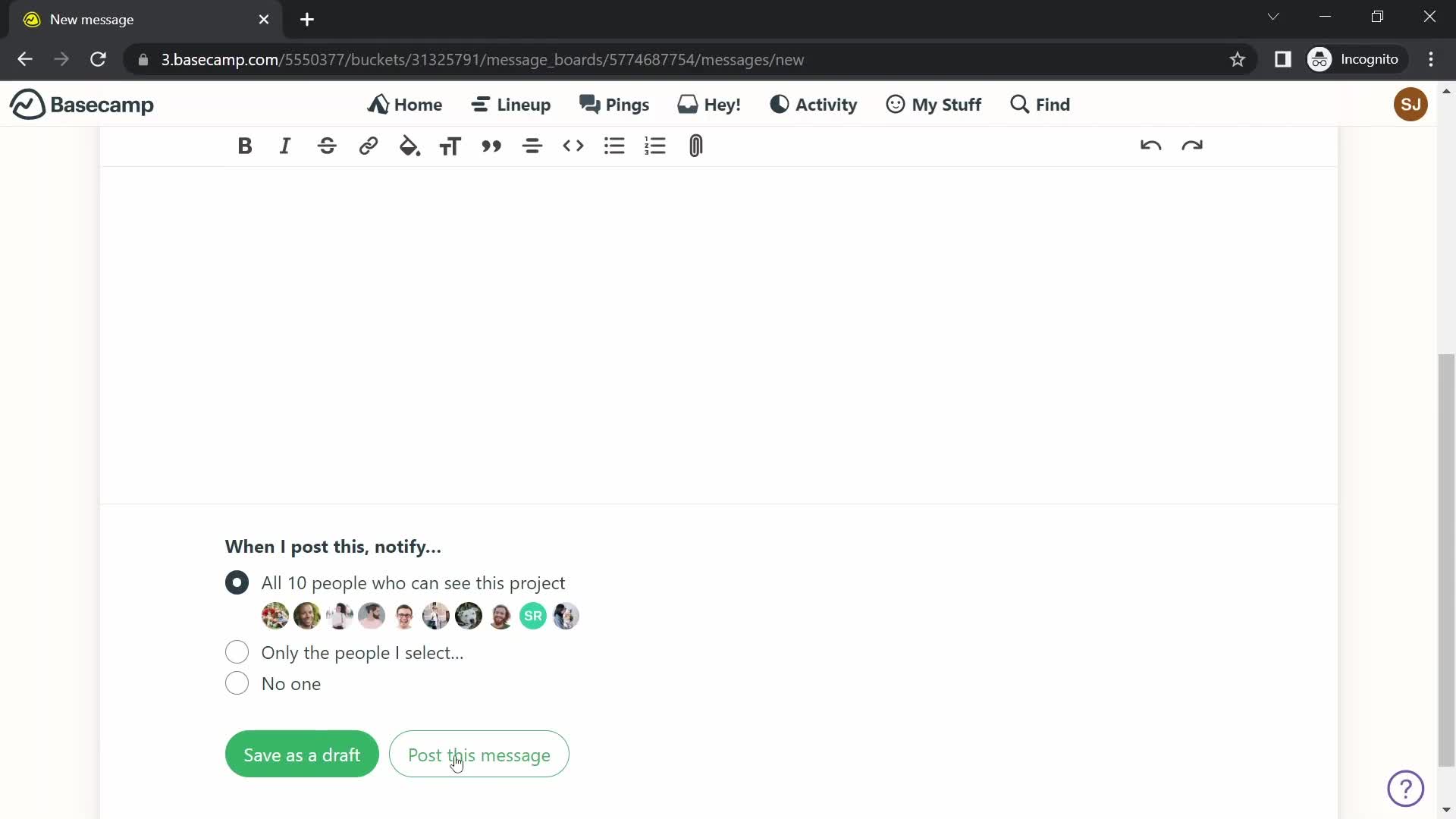Image resolution: width=1456 pixels, height=819 pixels.
Task: Switch to the Home view
Action: [405, 104]
